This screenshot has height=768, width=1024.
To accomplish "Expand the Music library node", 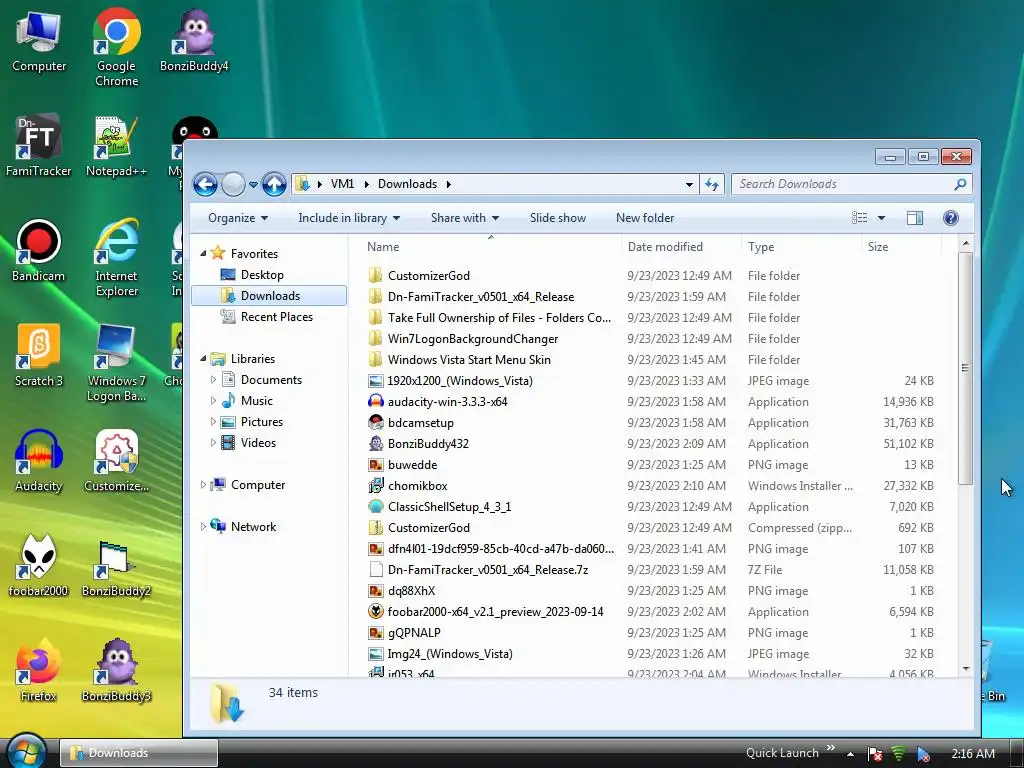I will click(x=213, y=400).
